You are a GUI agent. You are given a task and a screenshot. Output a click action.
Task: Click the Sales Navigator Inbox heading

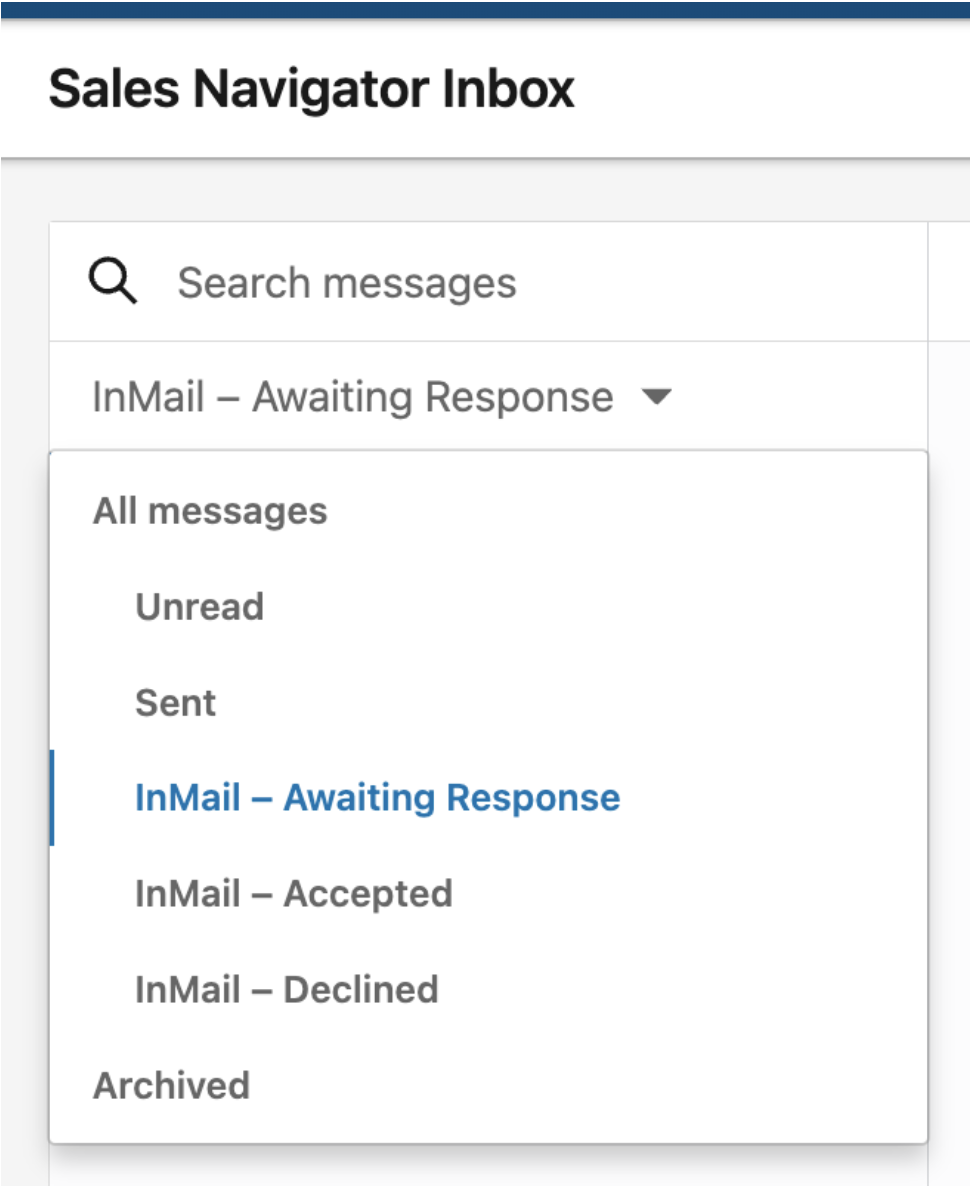[313, 89]
